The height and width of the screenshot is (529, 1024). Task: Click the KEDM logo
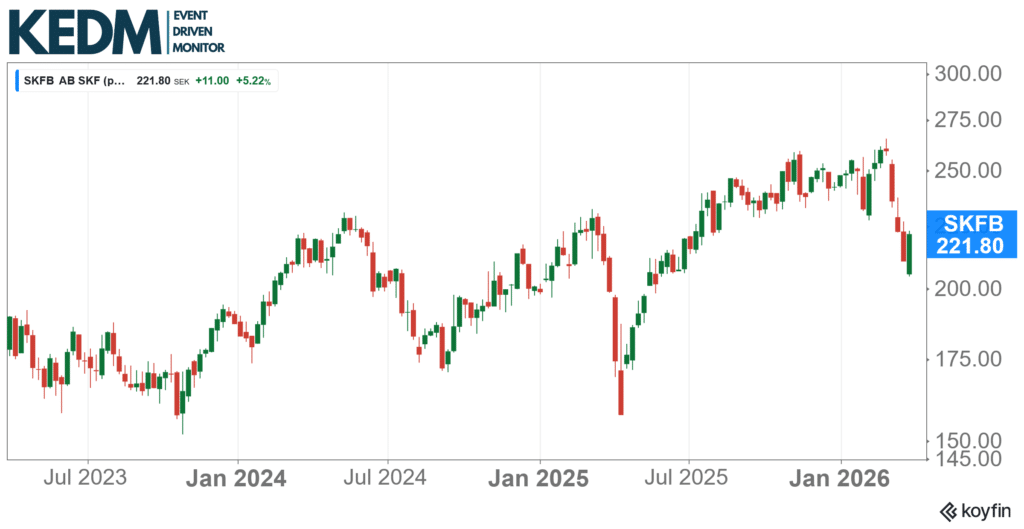coord(83,31)
